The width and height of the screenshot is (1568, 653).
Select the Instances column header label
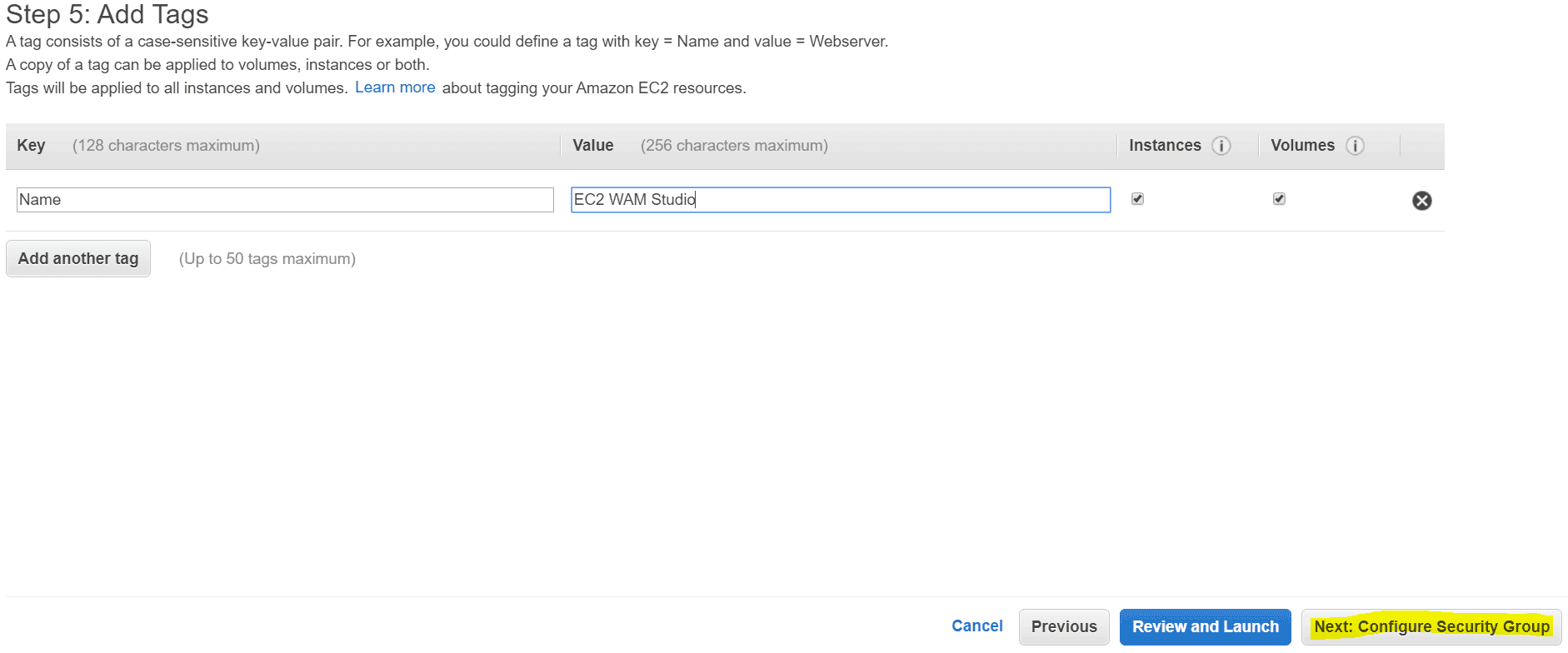[1165, 146]
